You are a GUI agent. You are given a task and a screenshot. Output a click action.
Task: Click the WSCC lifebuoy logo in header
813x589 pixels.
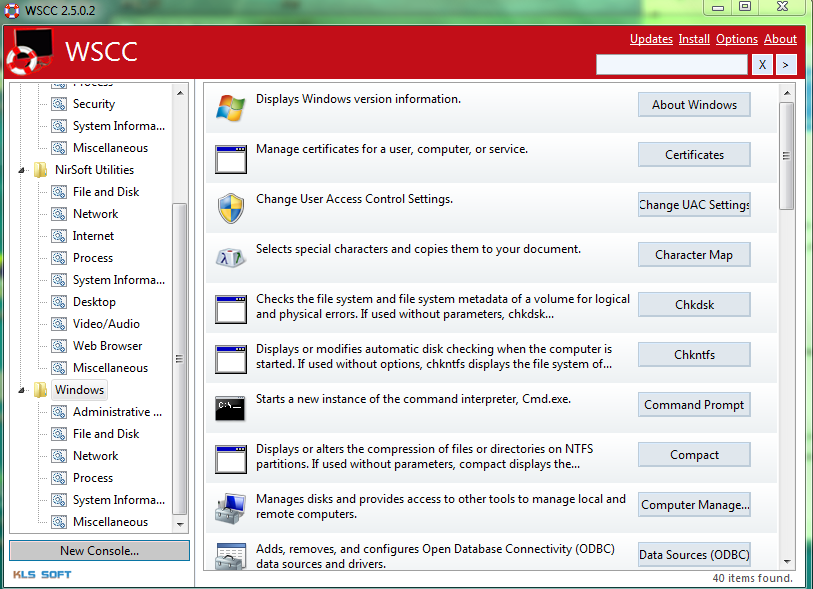[x=29, y=51]
